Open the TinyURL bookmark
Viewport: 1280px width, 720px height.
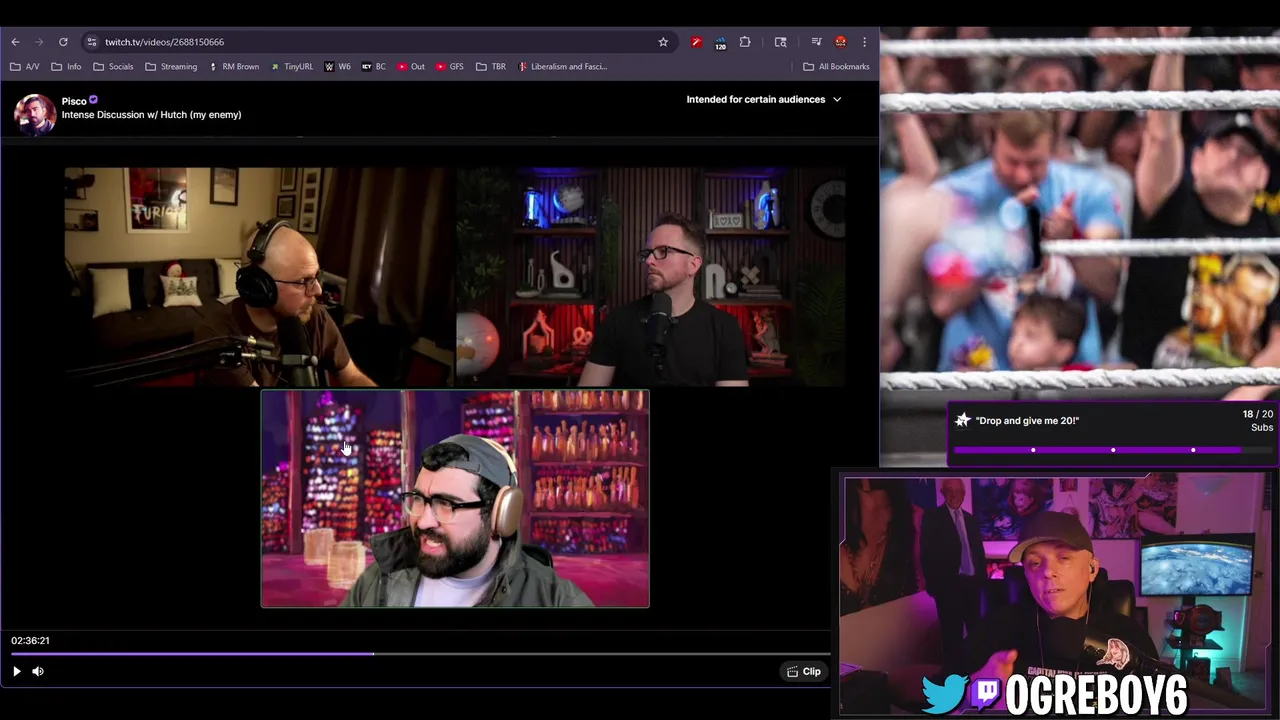click(292, 67)
